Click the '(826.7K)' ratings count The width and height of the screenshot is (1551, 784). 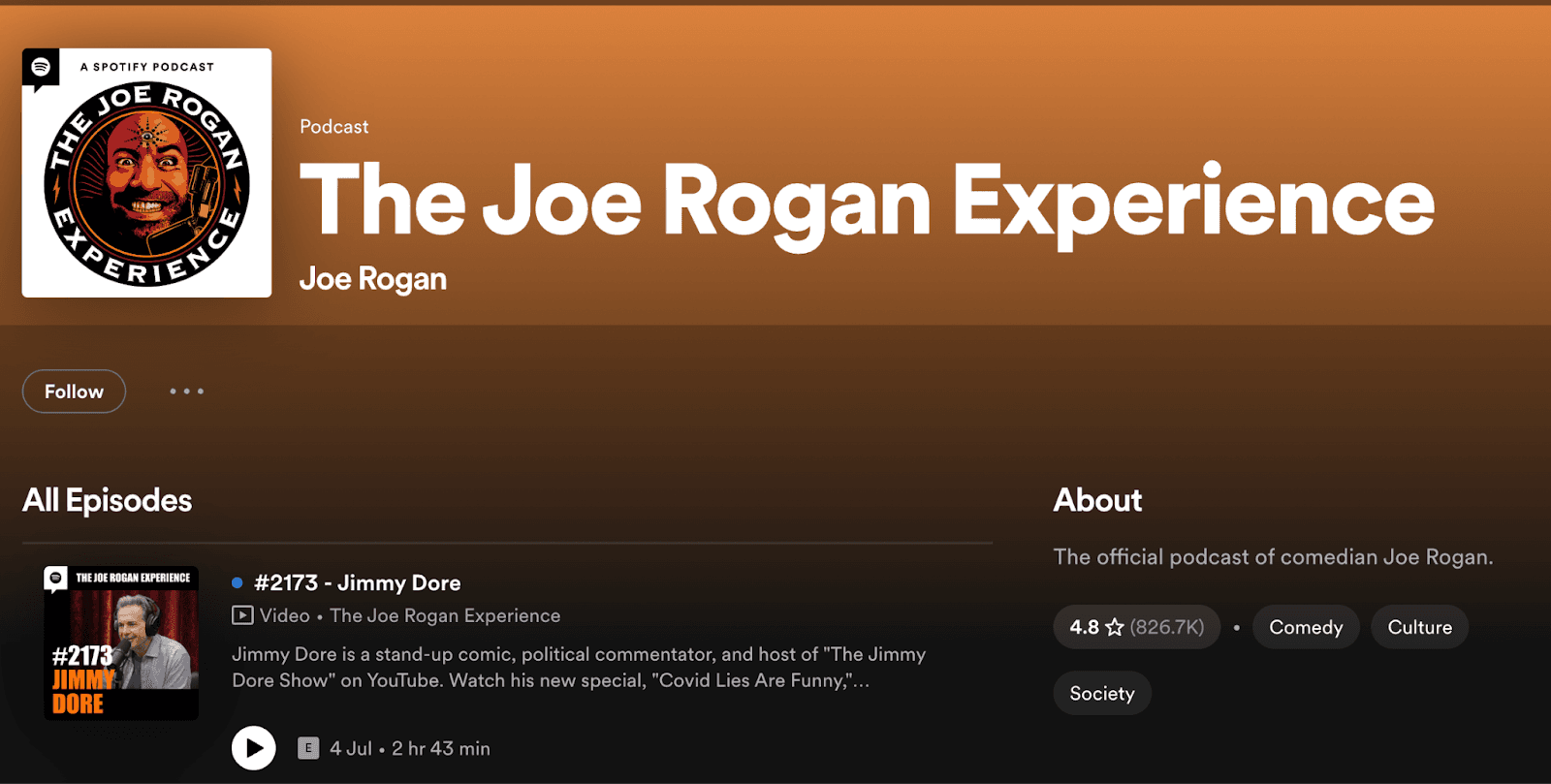tap(1167, 627)
